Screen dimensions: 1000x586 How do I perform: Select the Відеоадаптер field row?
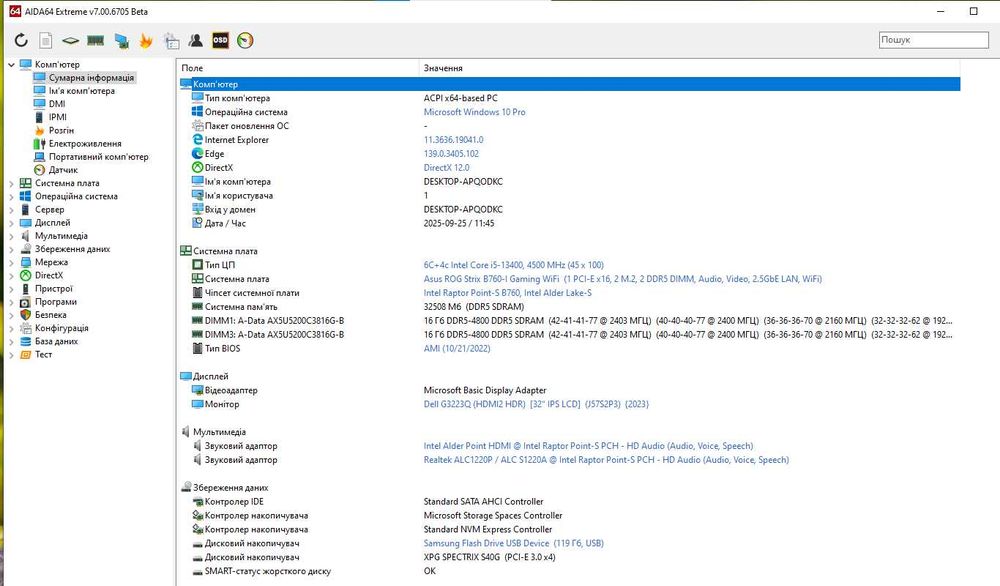click(x=569, y=390)
